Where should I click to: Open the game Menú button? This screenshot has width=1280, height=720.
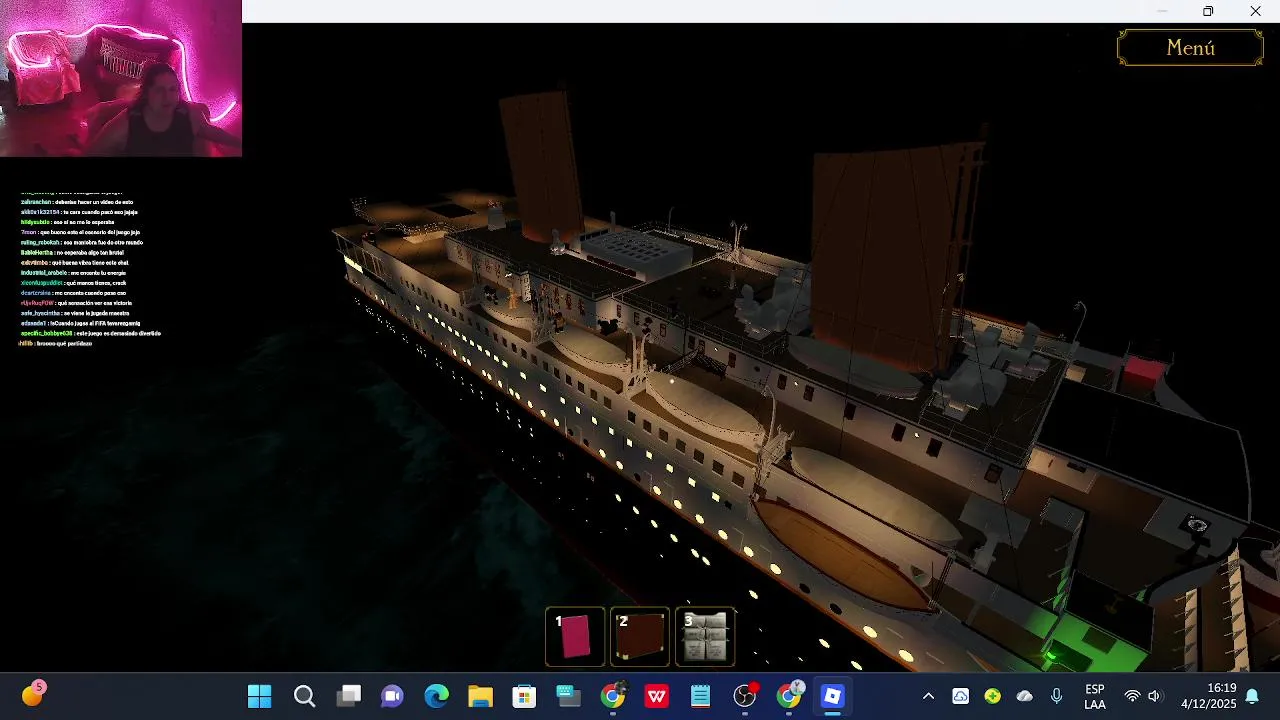(x=1190, y=47)
